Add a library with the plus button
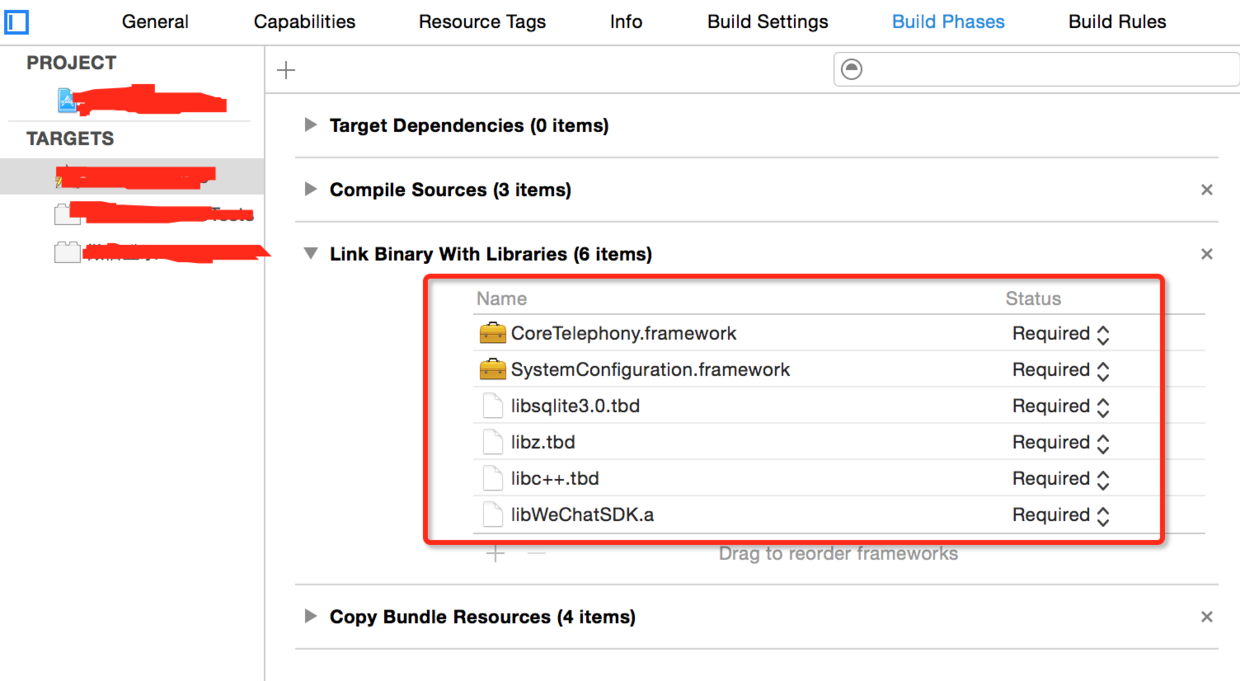1240x681 pixels. (495, 554)
